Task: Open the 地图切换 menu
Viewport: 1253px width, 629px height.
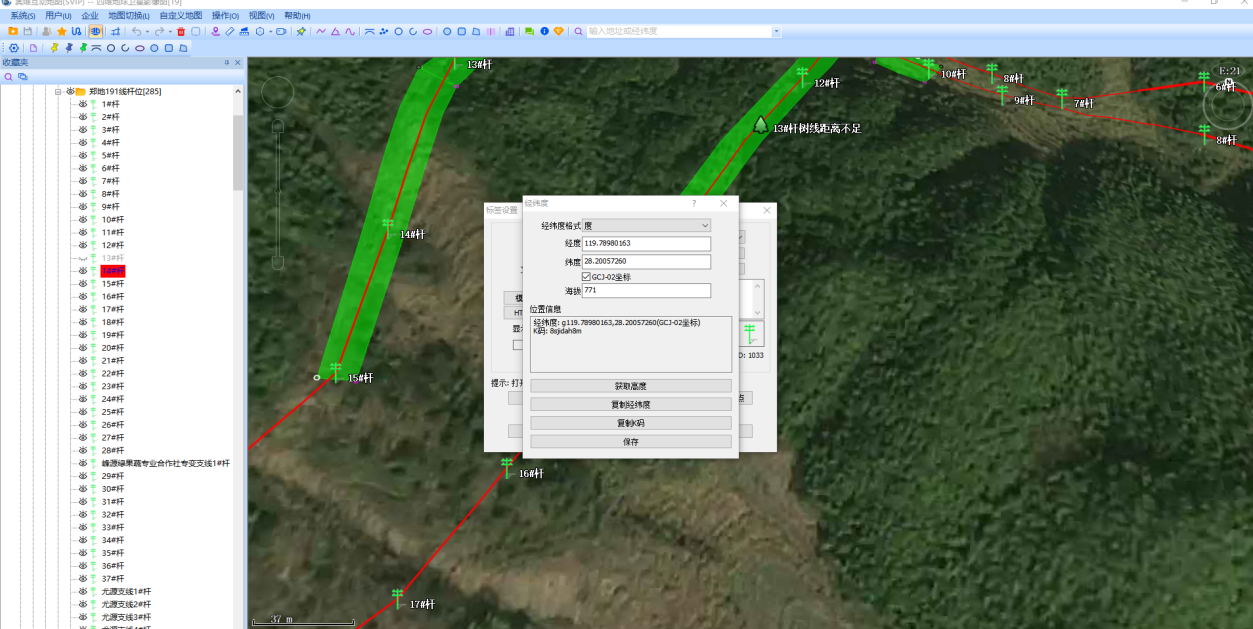Action: [130, 16]
